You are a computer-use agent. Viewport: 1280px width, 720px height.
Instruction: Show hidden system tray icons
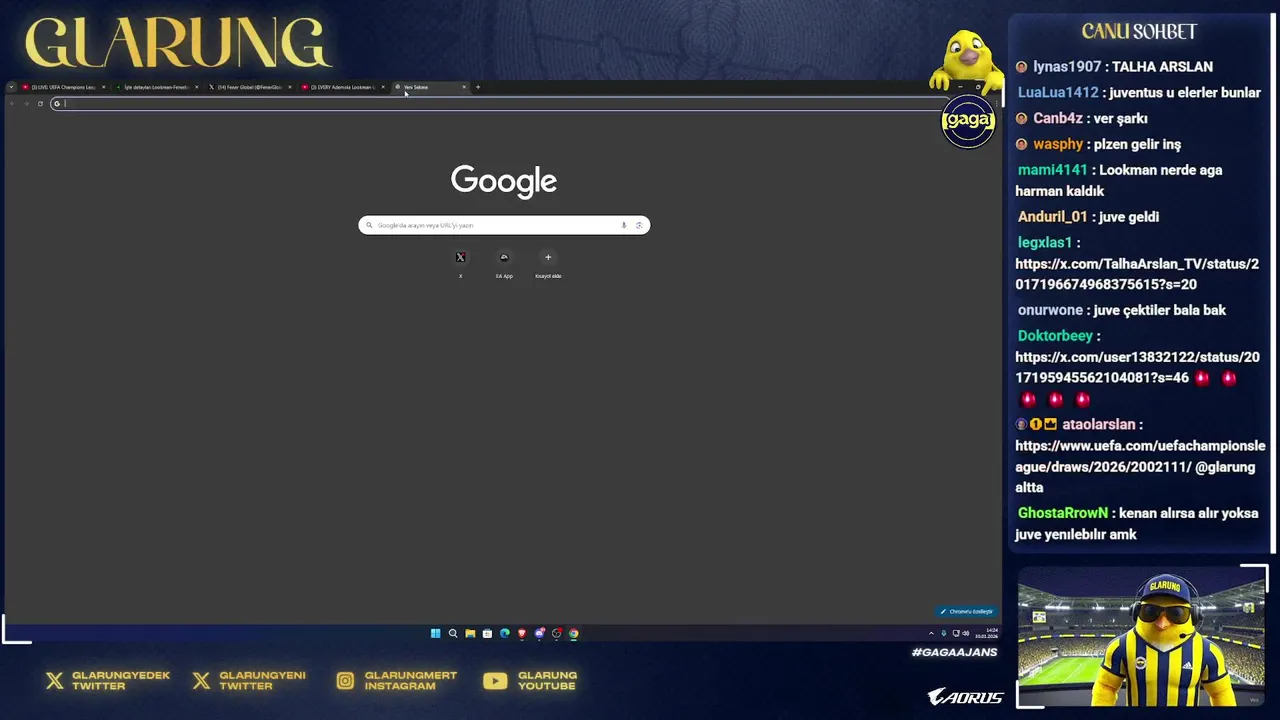pos(931,633)
